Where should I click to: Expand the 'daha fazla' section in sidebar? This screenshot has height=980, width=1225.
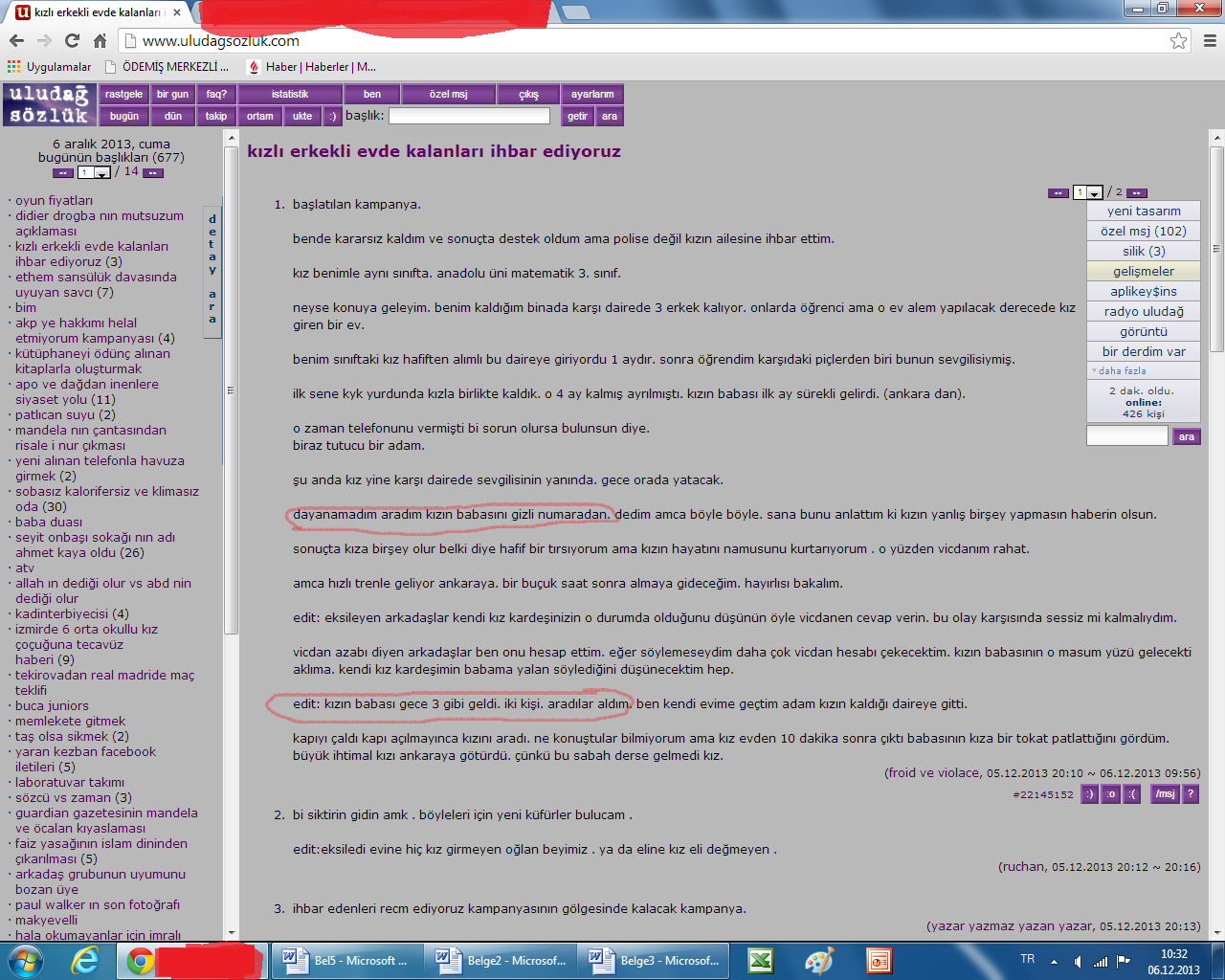click(x=1122, y=370)
